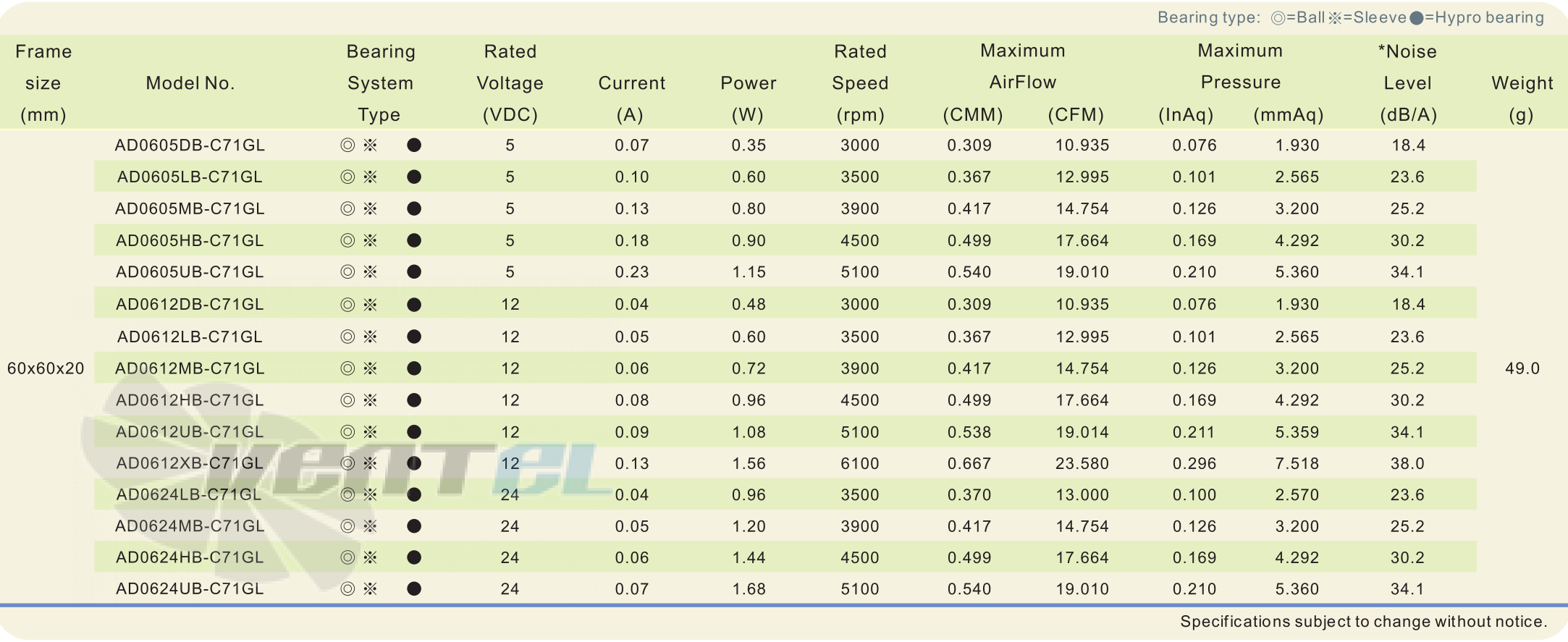
Task: Click the sleeve symbol in the bearing legend
Action: tap(1335, 18)
